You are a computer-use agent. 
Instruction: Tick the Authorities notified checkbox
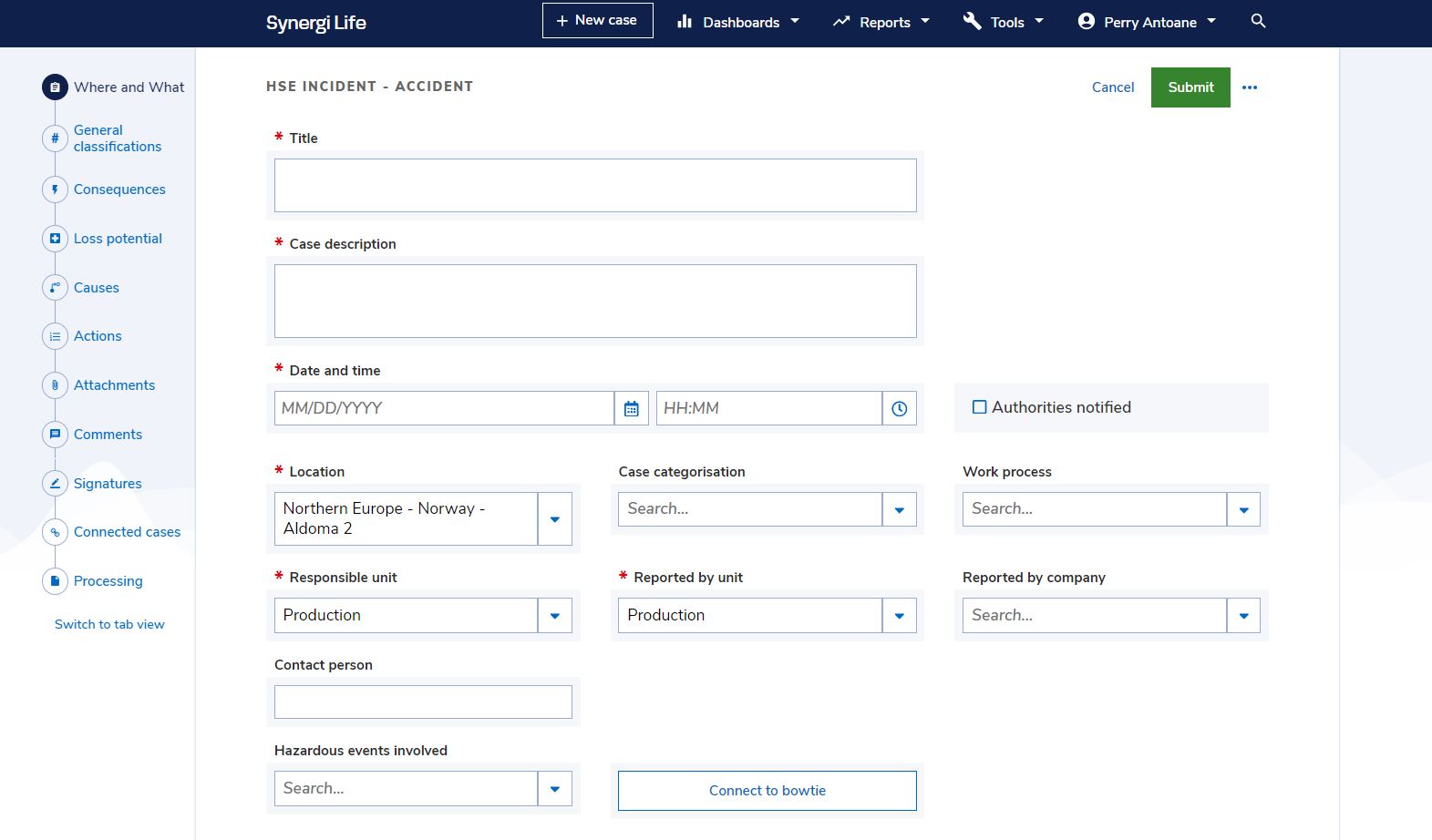click(x=979, y=407)
